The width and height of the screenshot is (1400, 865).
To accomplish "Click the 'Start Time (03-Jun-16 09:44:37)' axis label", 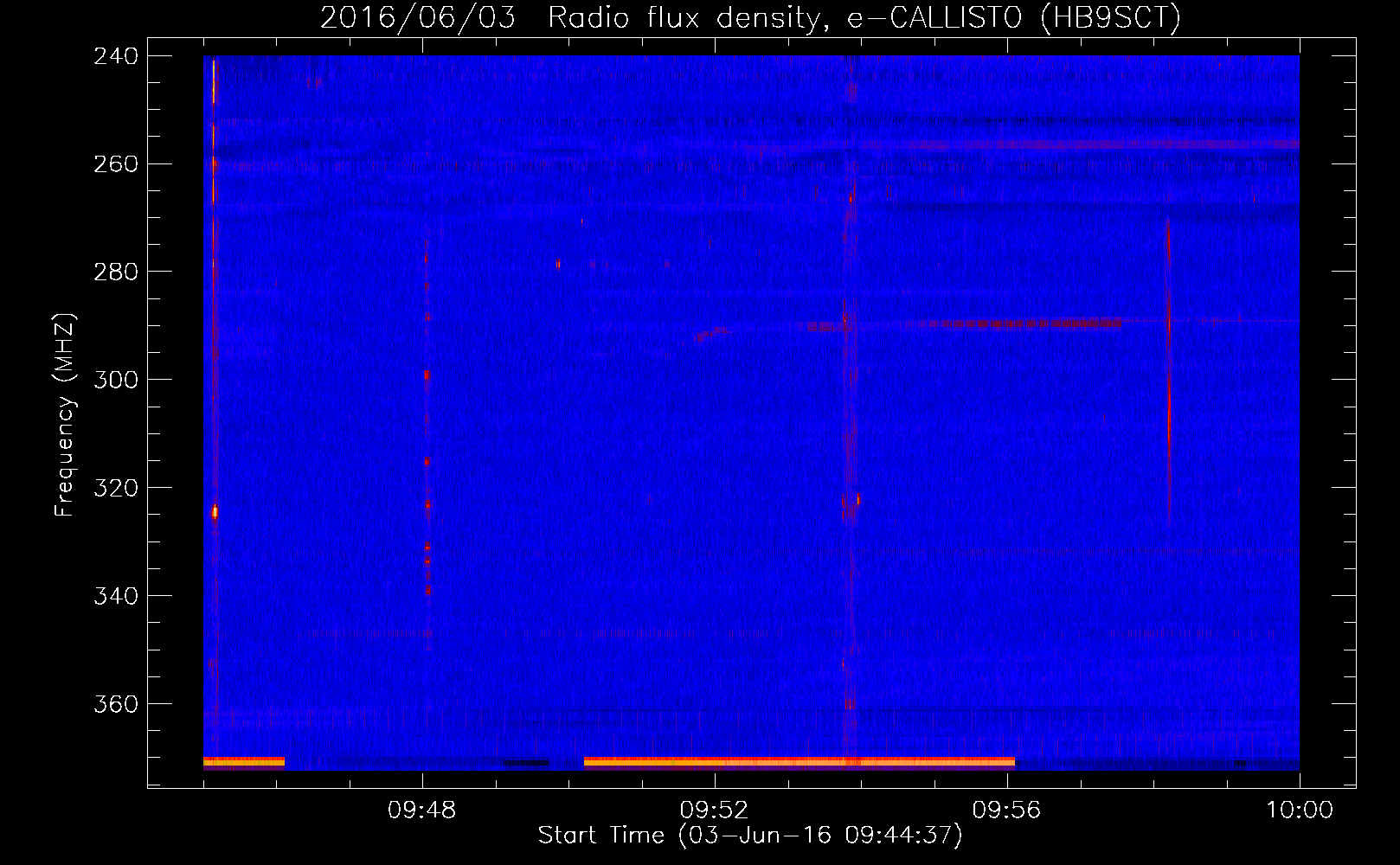I will coord(750,836).
